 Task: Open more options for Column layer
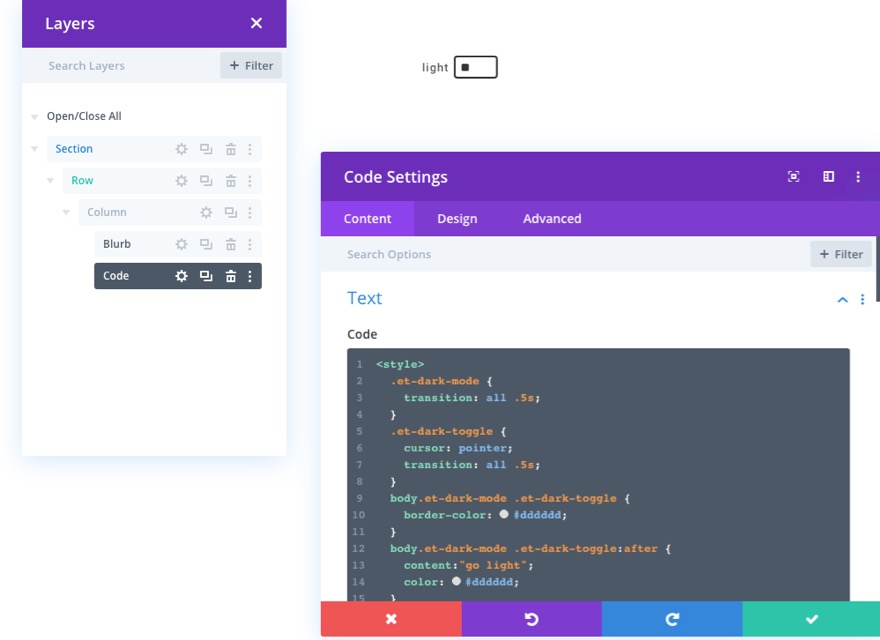[250, 212]
